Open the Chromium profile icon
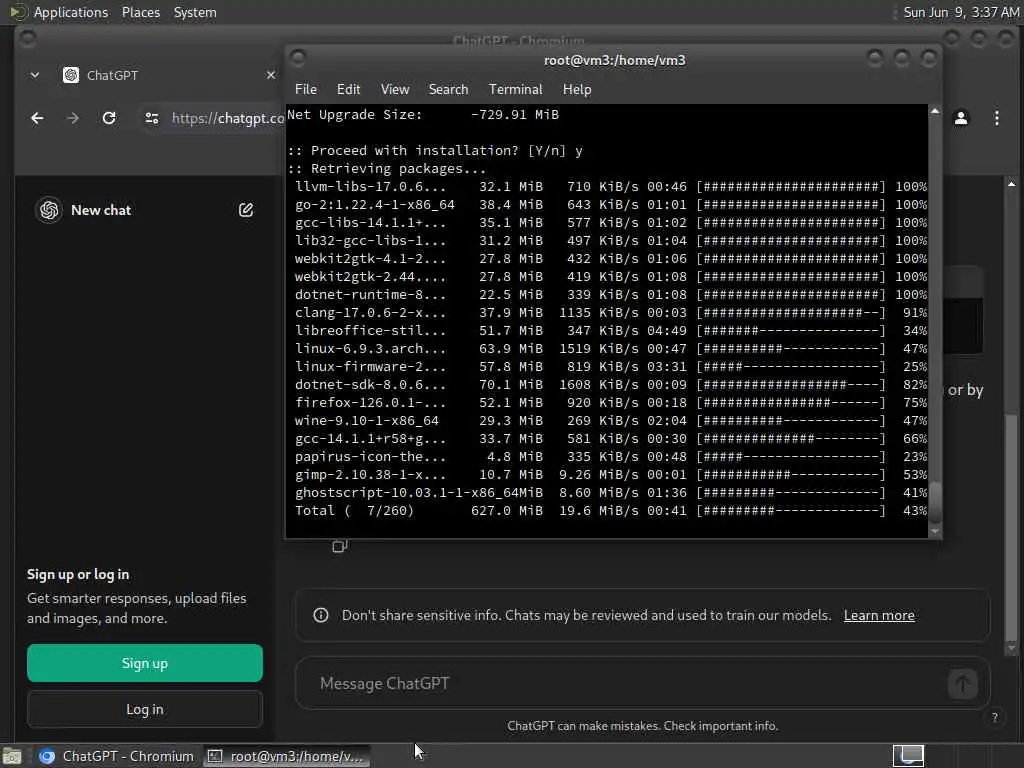The height and width of the screenshot is (768, 1024). (x=961, y=118)
